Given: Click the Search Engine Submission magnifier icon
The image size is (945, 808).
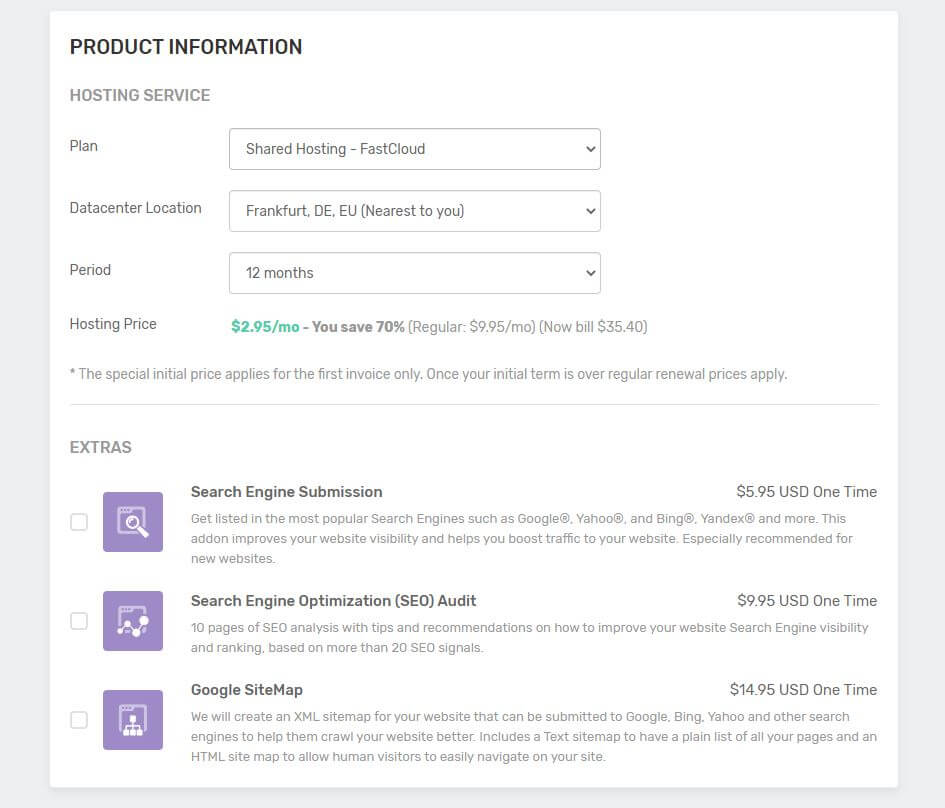Looking at the screenshot, I should (132, 522).
